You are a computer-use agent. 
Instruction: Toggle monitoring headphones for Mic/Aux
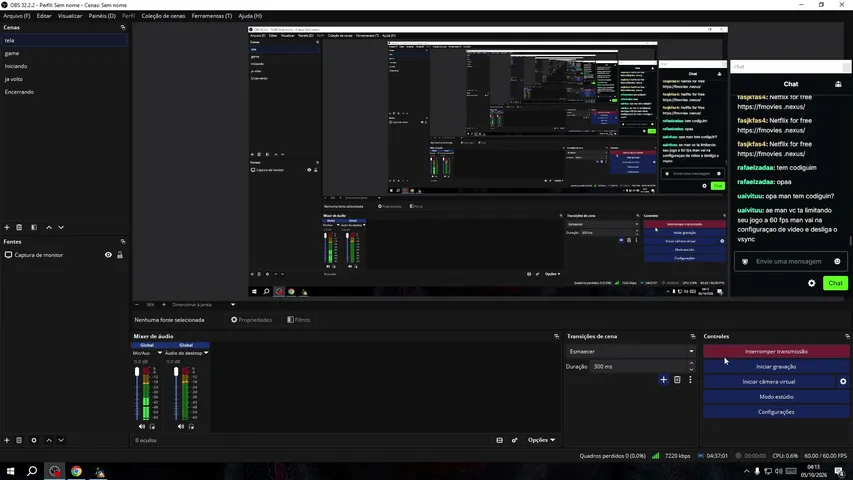point(152,427)
